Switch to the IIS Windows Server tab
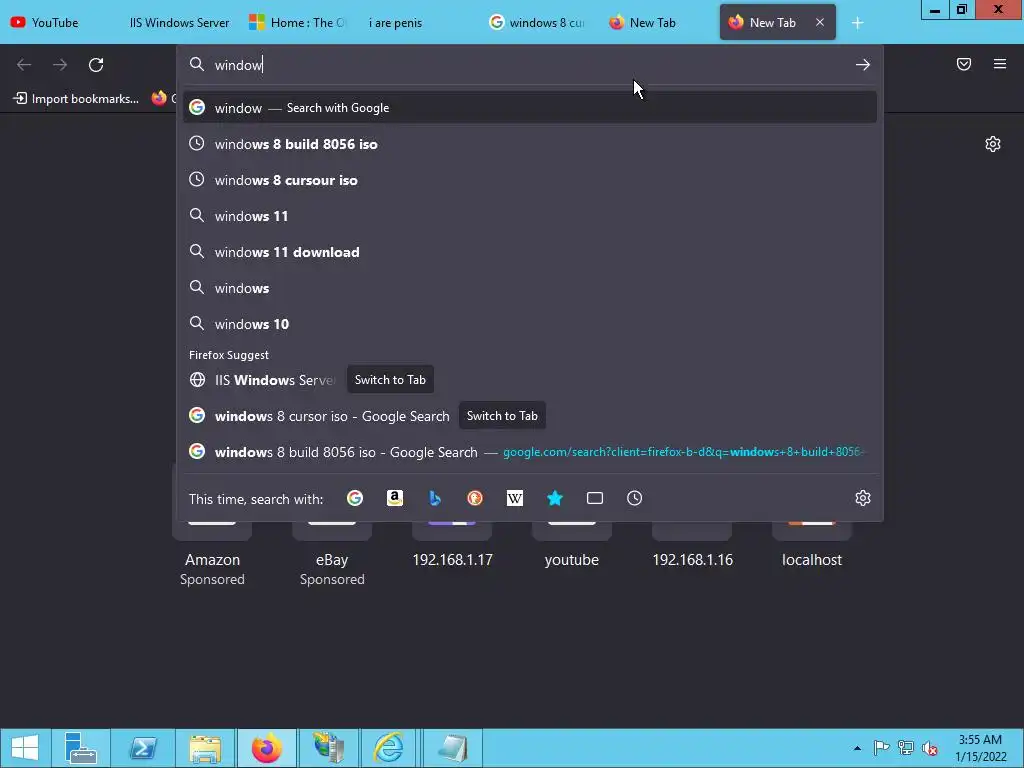 tap(179, 22)
